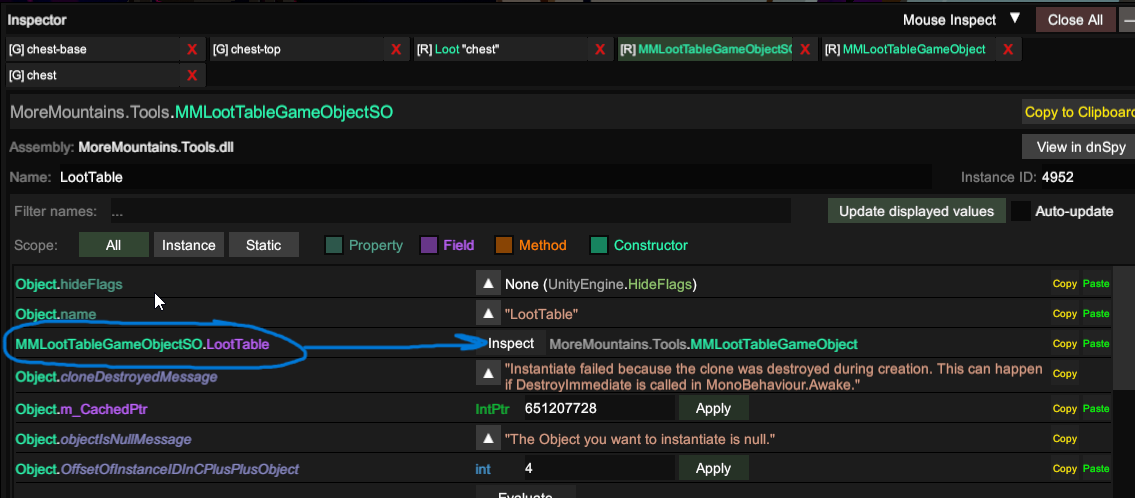Click the Close All button

[1075, 20]
